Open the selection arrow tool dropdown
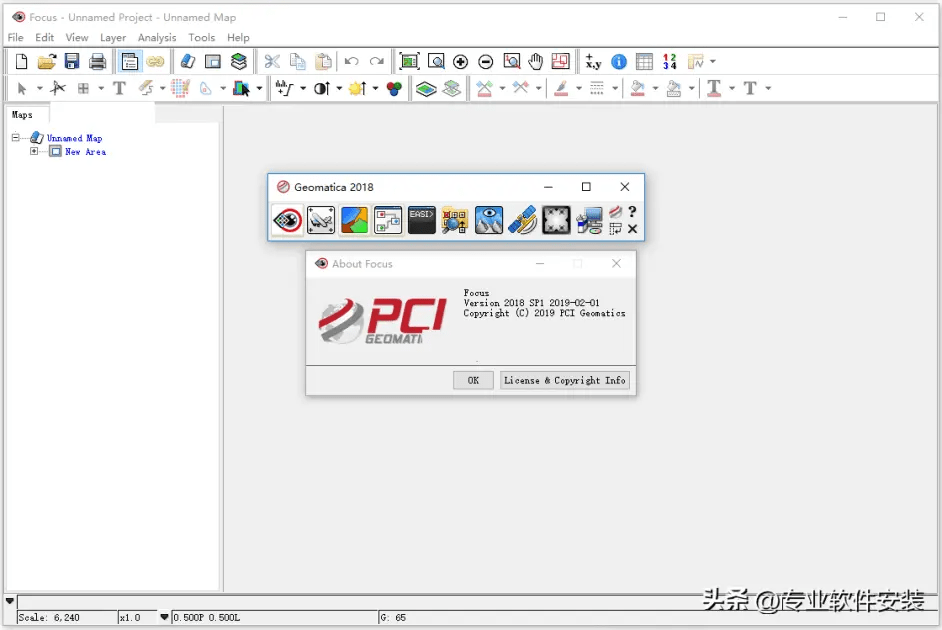Viewport: 942px width, 630px height. [40, 89]
